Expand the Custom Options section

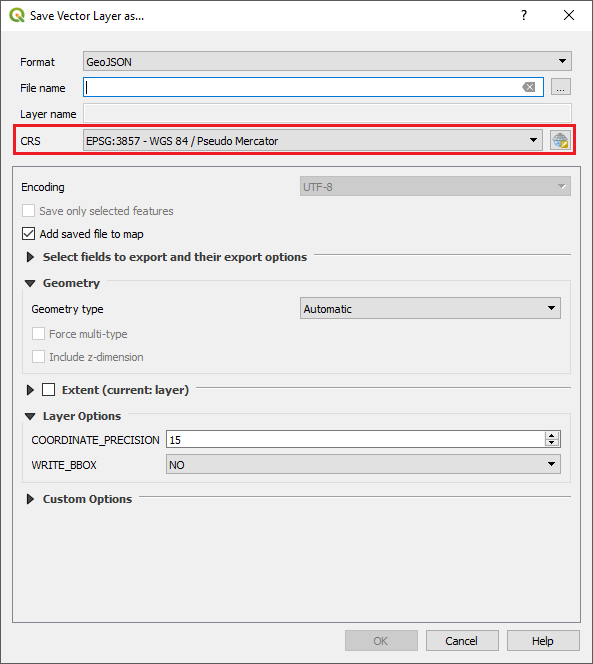pyautogui.click(x=30, y=499)
